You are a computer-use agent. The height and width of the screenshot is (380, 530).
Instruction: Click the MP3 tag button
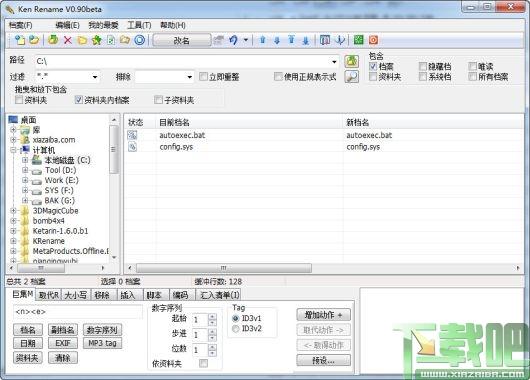(102, 343)
